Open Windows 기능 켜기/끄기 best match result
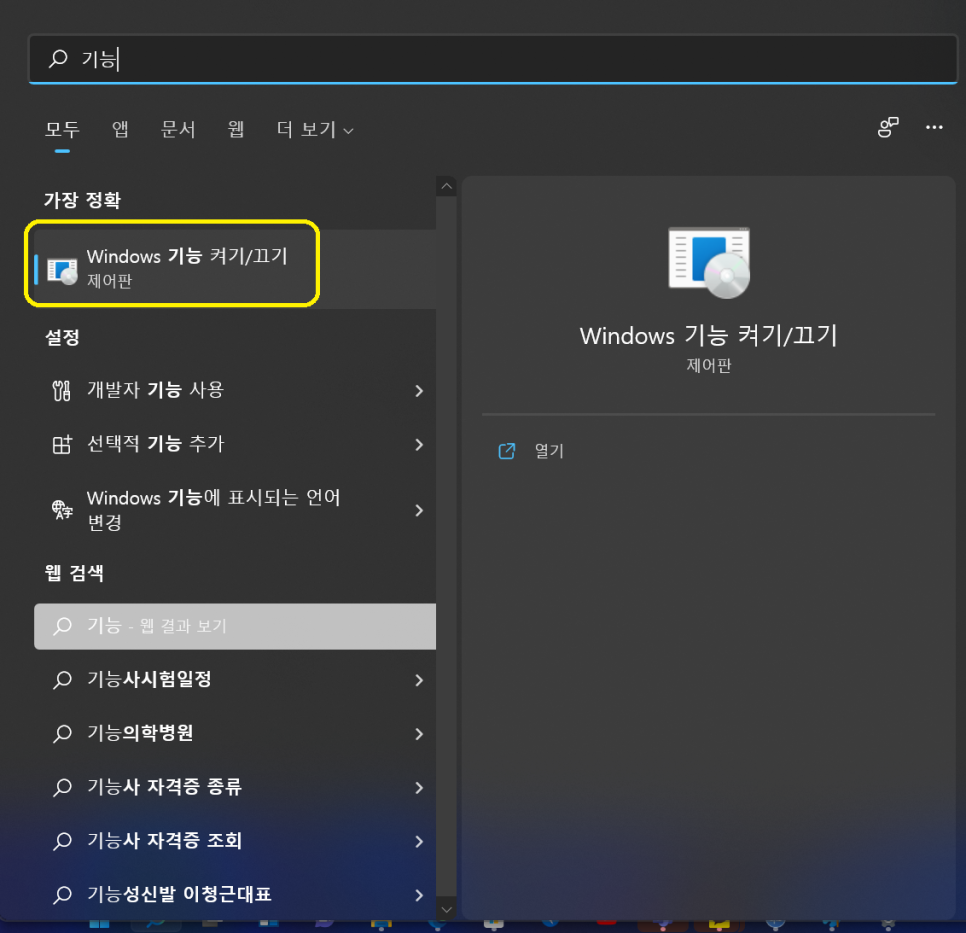Image resolution: width=966 pixels, height=933 pixels. tap(235, 269)
